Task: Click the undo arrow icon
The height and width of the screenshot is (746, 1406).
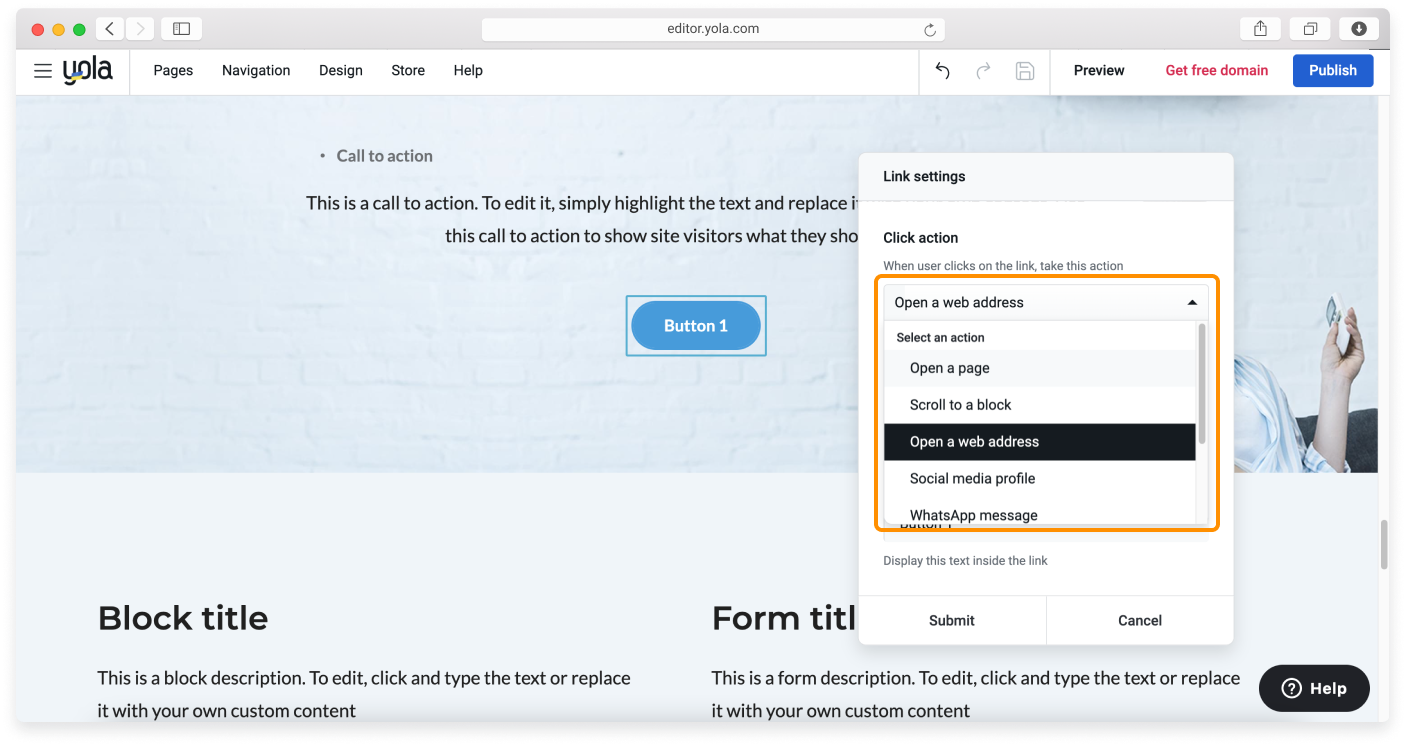Action: click(x=942, y=71)
